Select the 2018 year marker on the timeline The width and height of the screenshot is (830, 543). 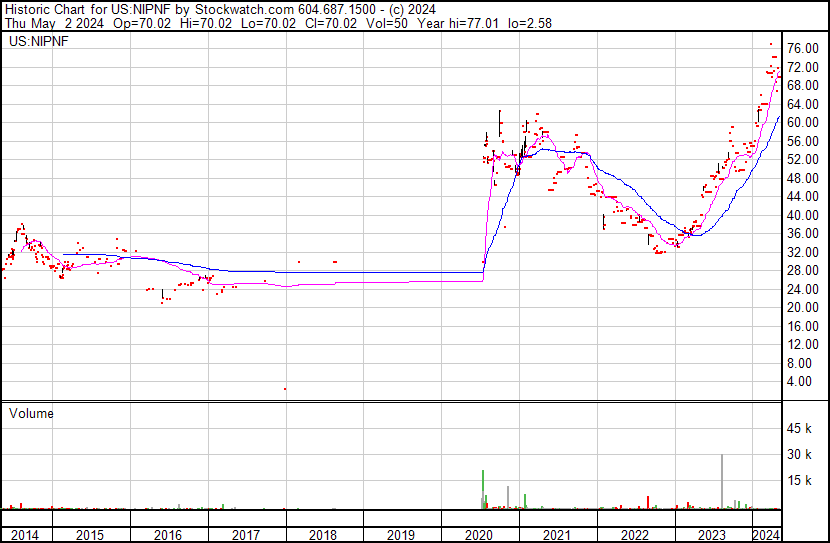[324, 535]
